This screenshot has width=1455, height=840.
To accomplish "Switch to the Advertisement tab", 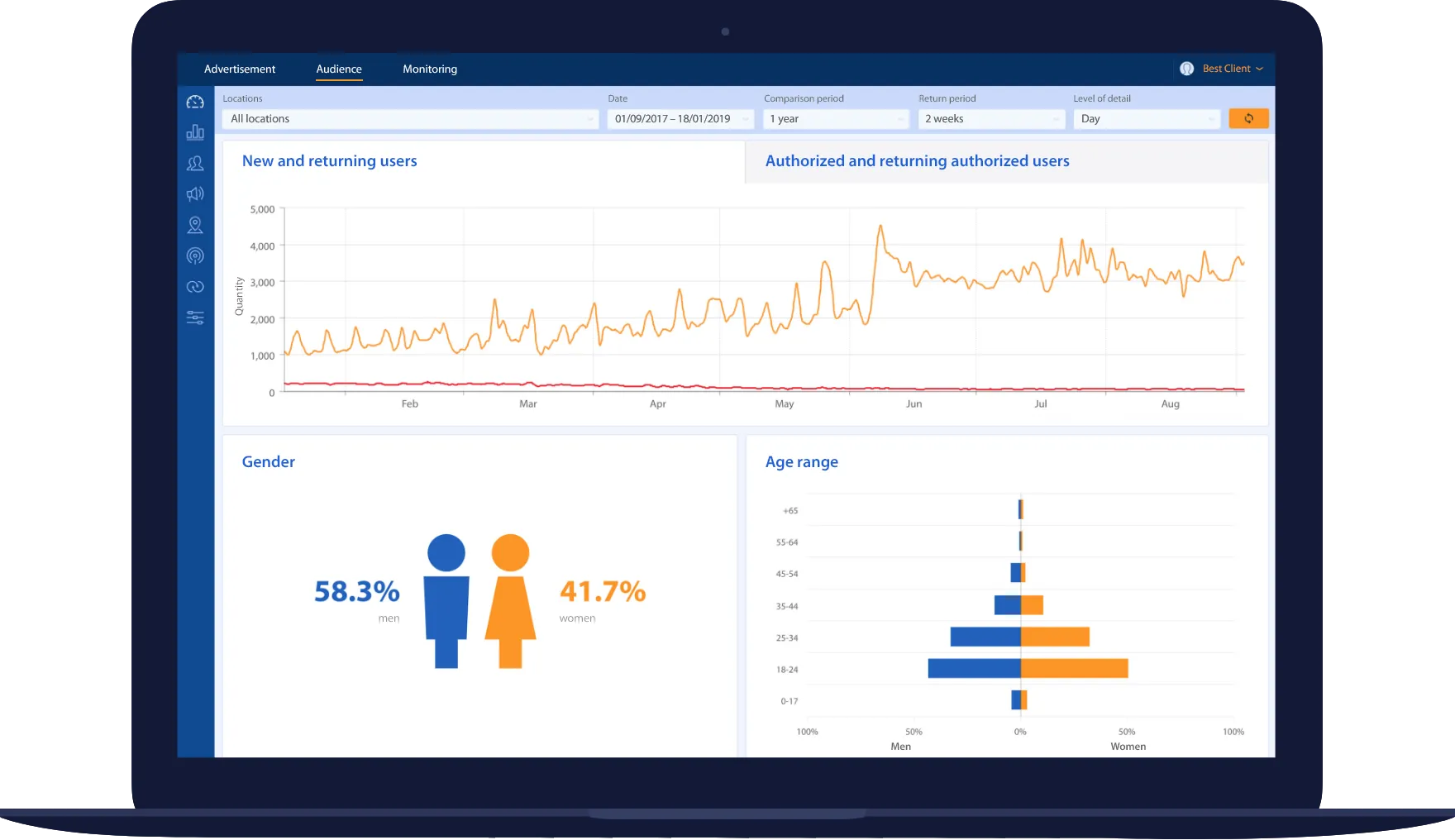I will click(x=240, y=69).
